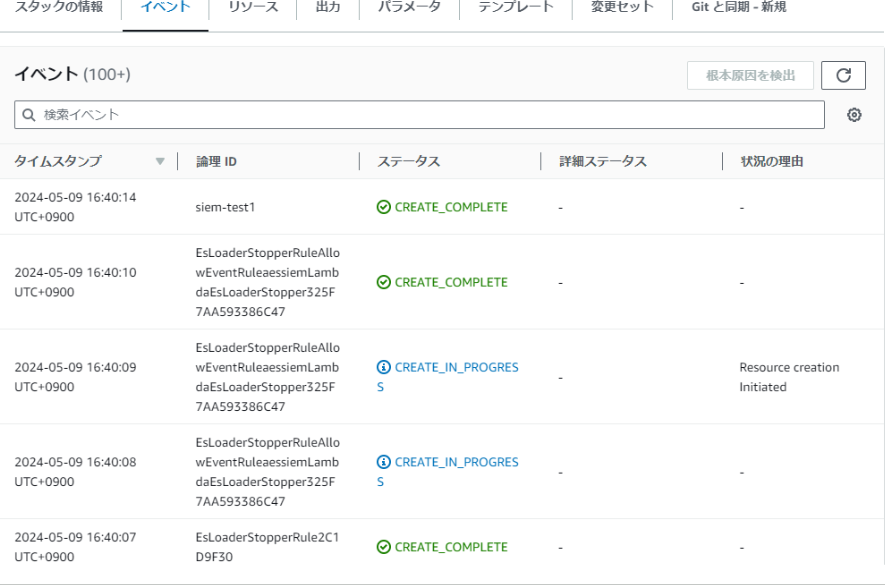Select logical ID siem-test1
Viewport: 885px width, 585px height.
coord(225,207)
